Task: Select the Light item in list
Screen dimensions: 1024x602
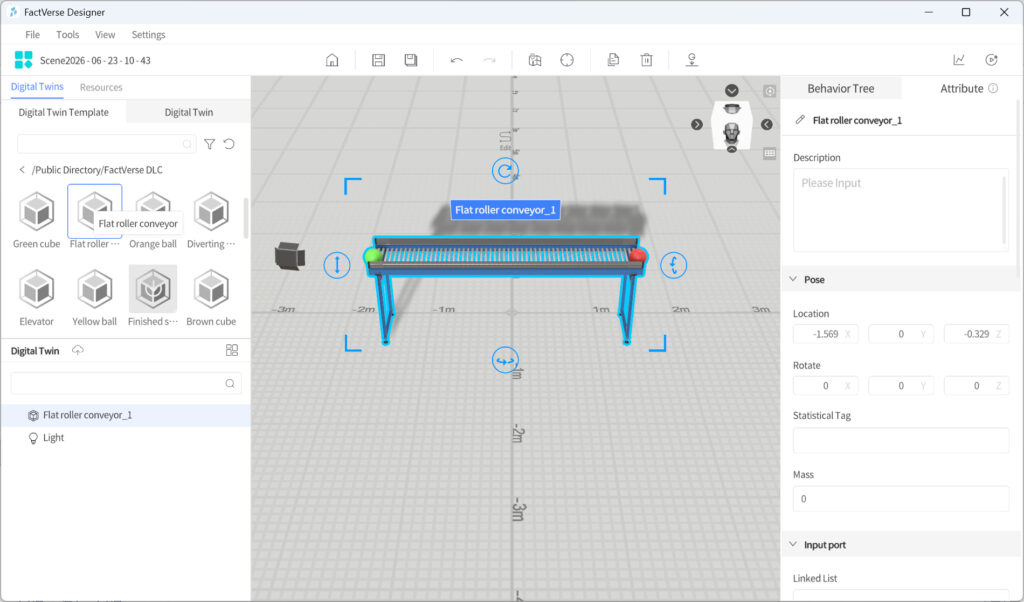Action: (x=125, y=438)
